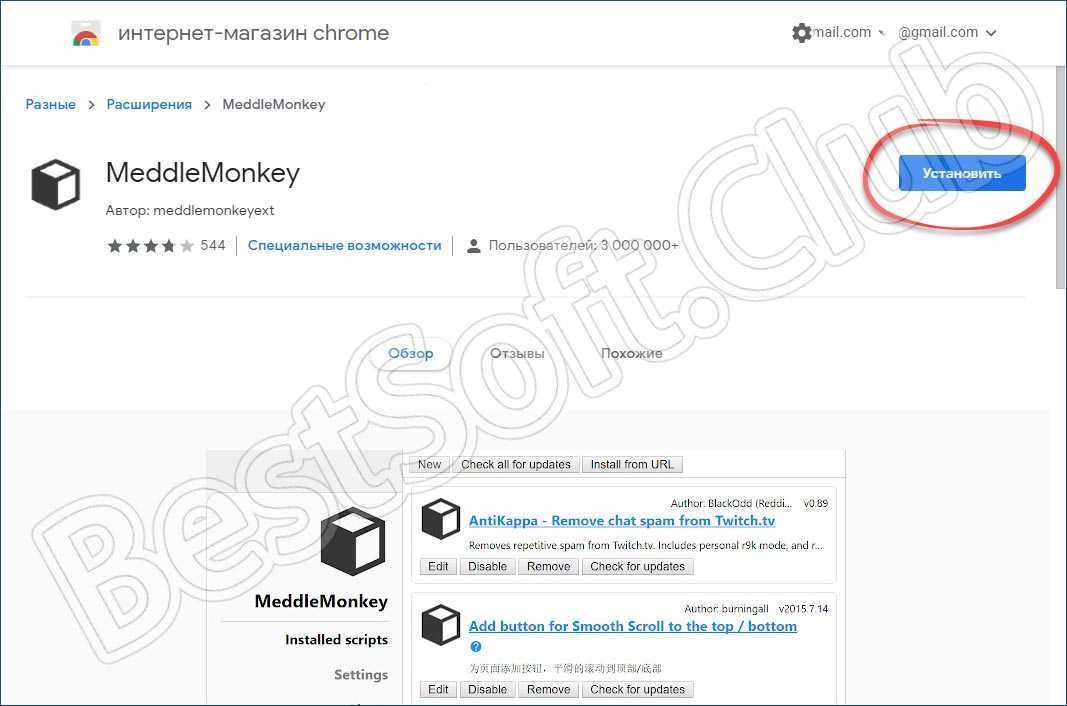Open the settings gear icon
Screen dimensions: 1067x706
(x=801, y=33)
